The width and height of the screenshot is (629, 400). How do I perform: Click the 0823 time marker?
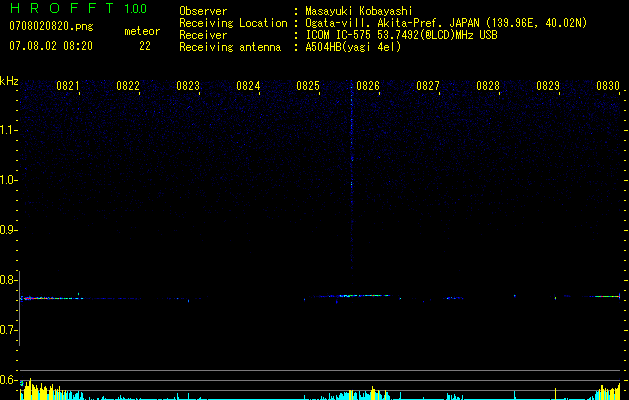click(188, 86)
